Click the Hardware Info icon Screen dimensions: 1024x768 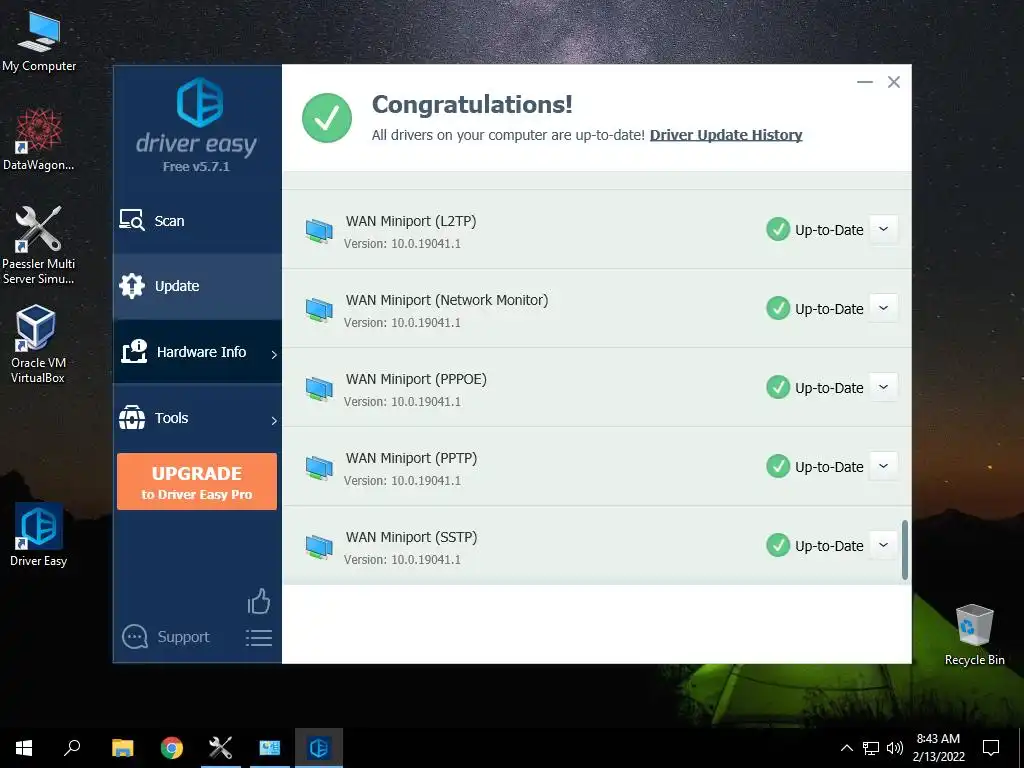(x=134, y=351)
